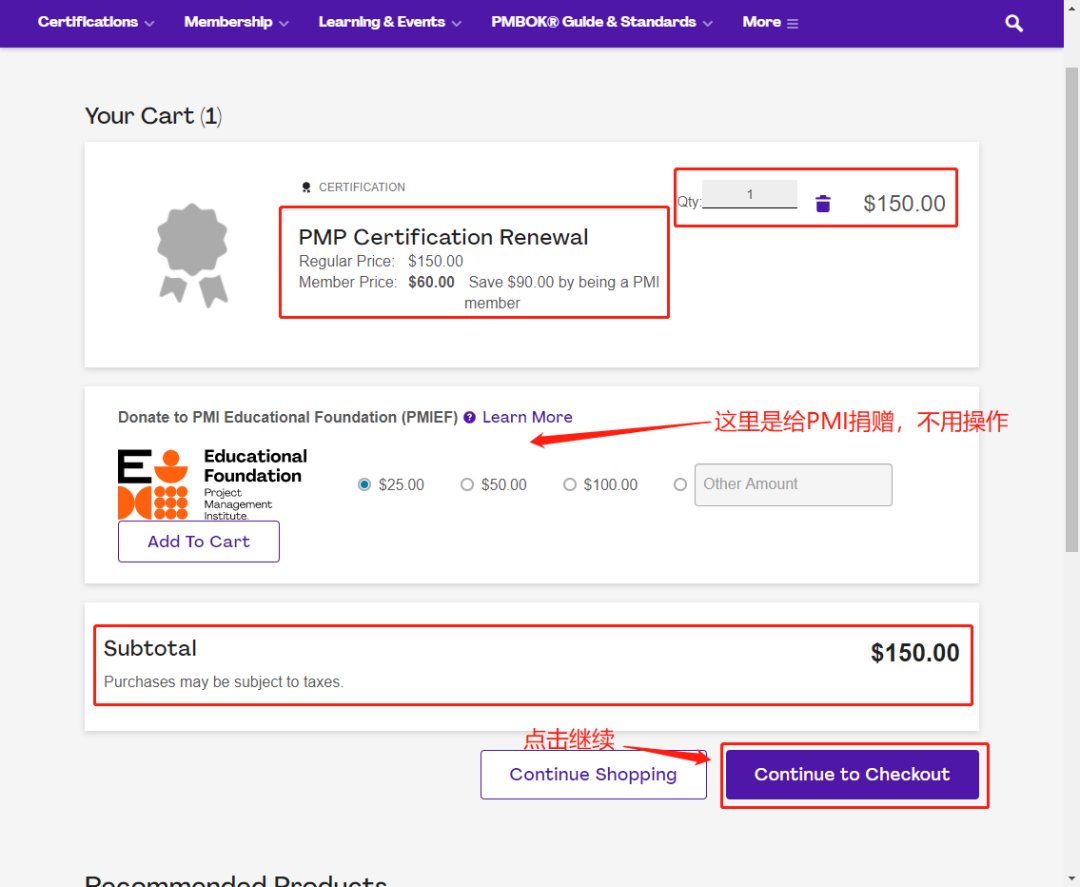Click the Donate to PMI Educational Foundation heading
The height and width of the screenshot is (887, 1080).
coord(288,417)
